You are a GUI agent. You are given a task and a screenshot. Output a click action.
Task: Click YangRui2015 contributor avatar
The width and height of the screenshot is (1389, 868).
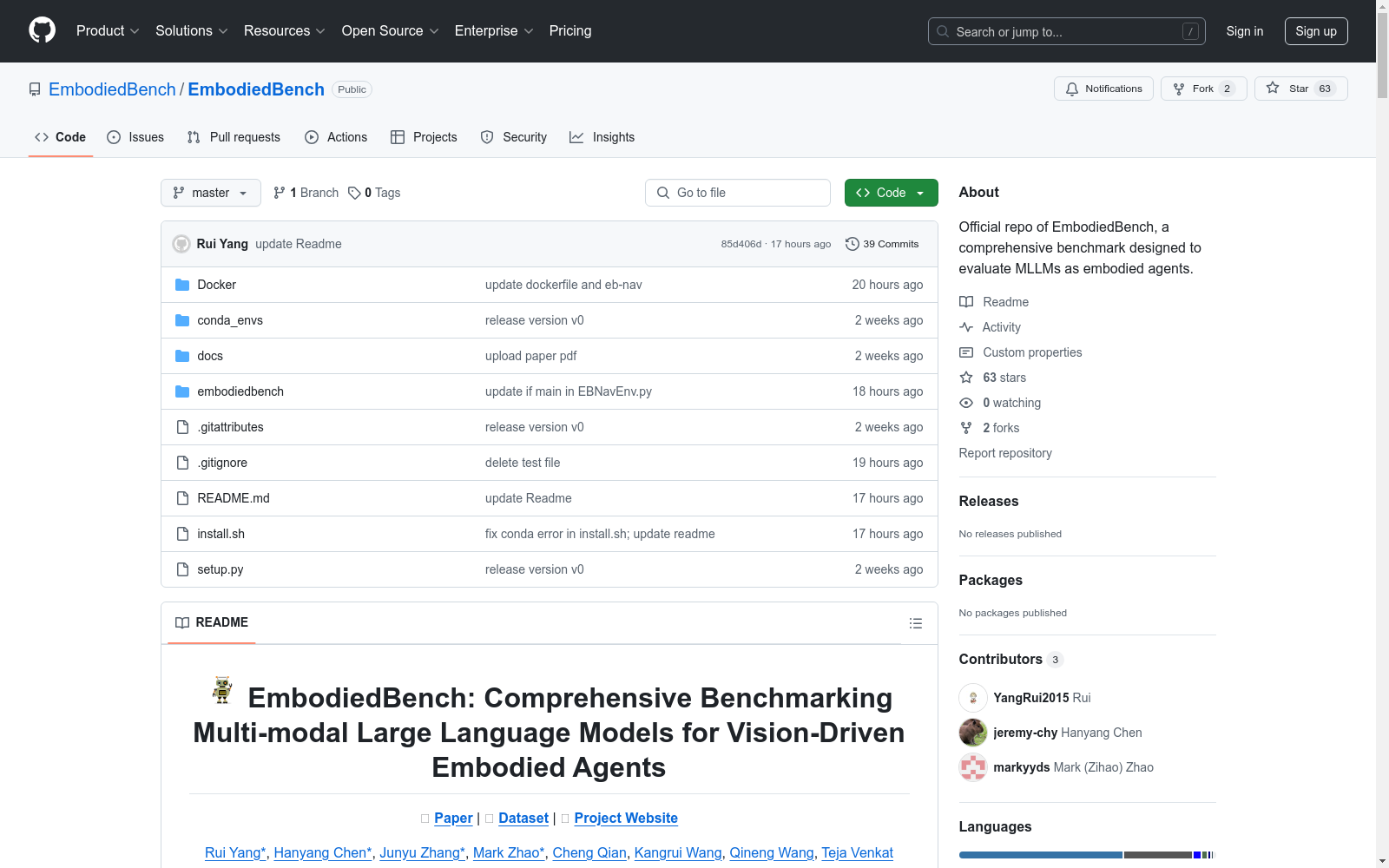click(x=973, y=698)
